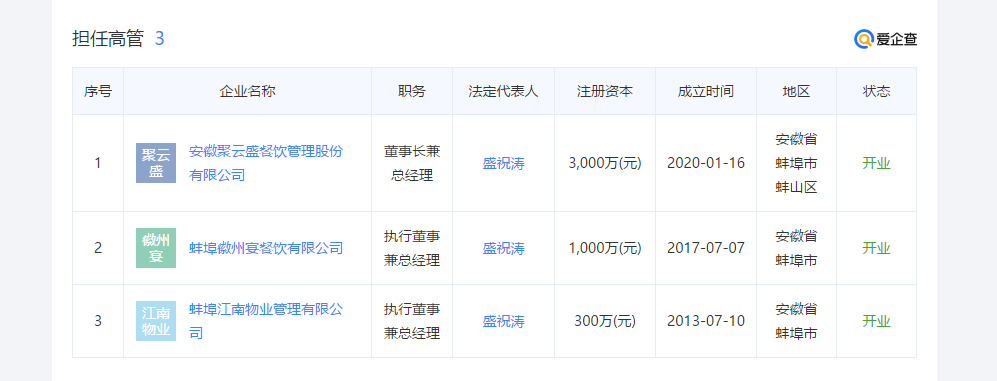Screen dimensions: 997x381
Task: Click 安徽省蚌埠市 in the 徽州宴 row
Action: 796,248
